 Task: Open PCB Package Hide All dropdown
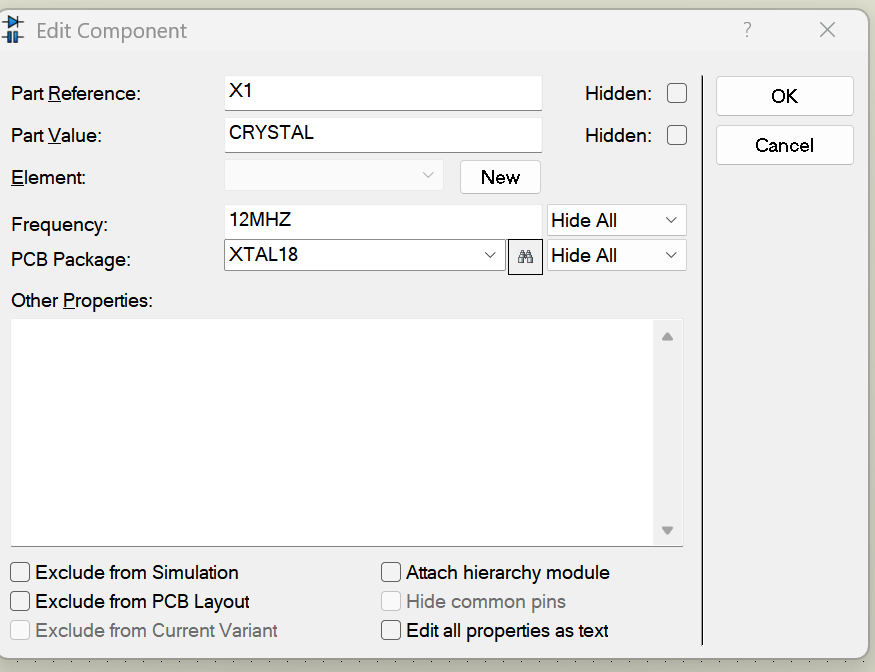[x=616, y=256]
